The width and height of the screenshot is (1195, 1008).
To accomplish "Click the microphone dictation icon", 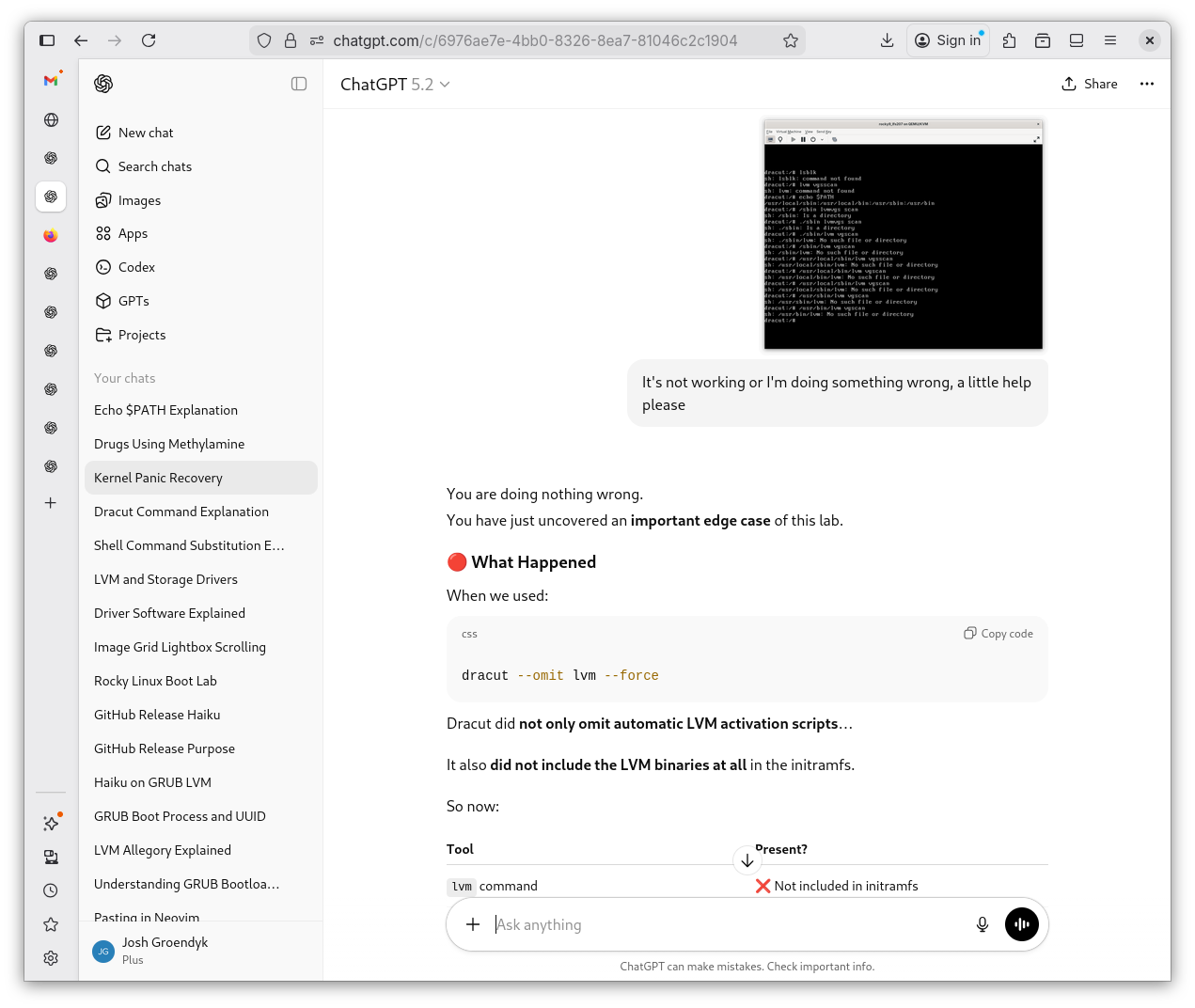I will 982,924.
